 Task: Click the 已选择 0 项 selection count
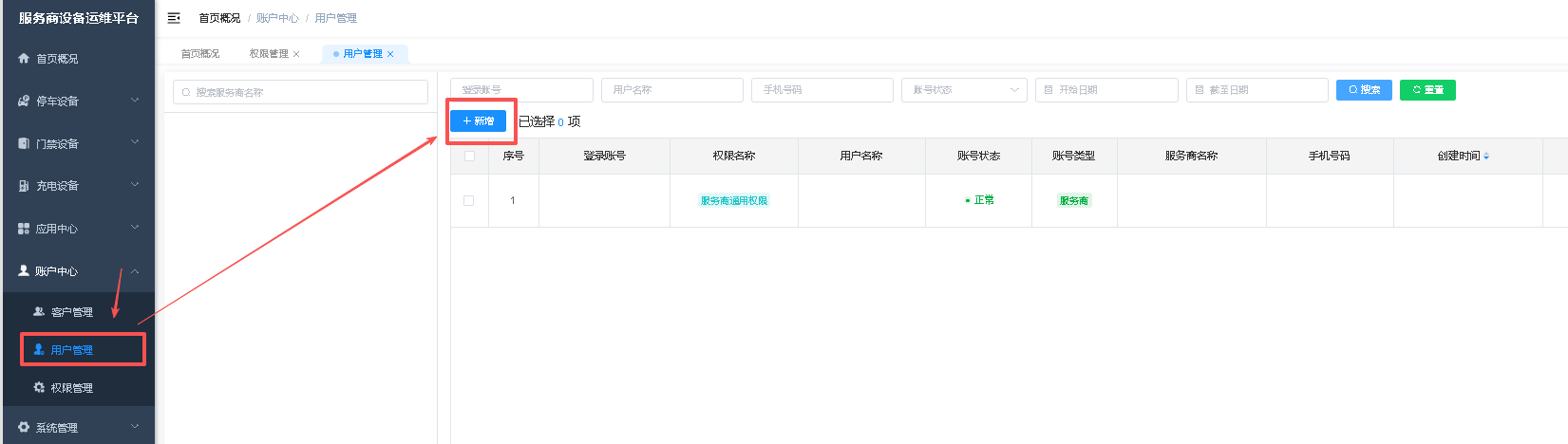pos(549,121)
